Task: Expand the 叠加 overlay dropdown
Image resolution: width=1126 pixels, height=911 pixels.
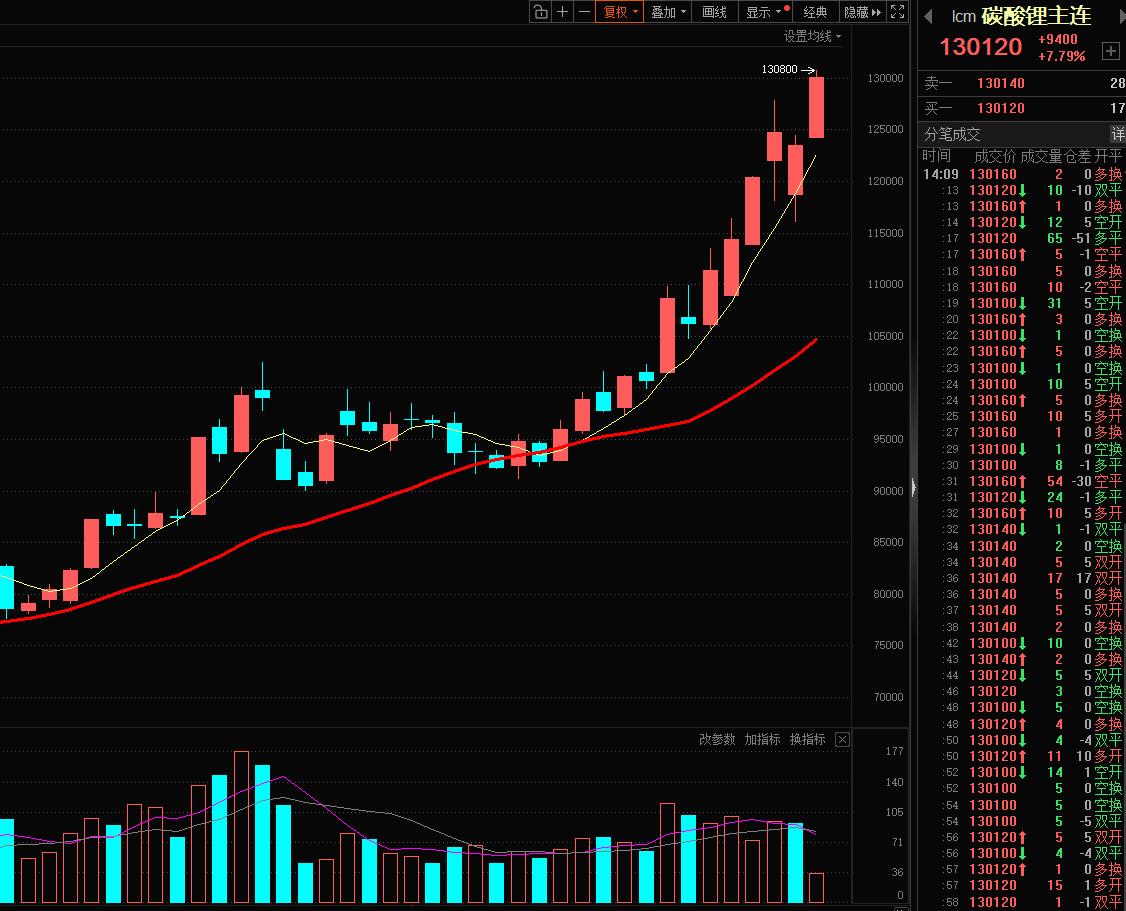Action: [x=682, y=13]
